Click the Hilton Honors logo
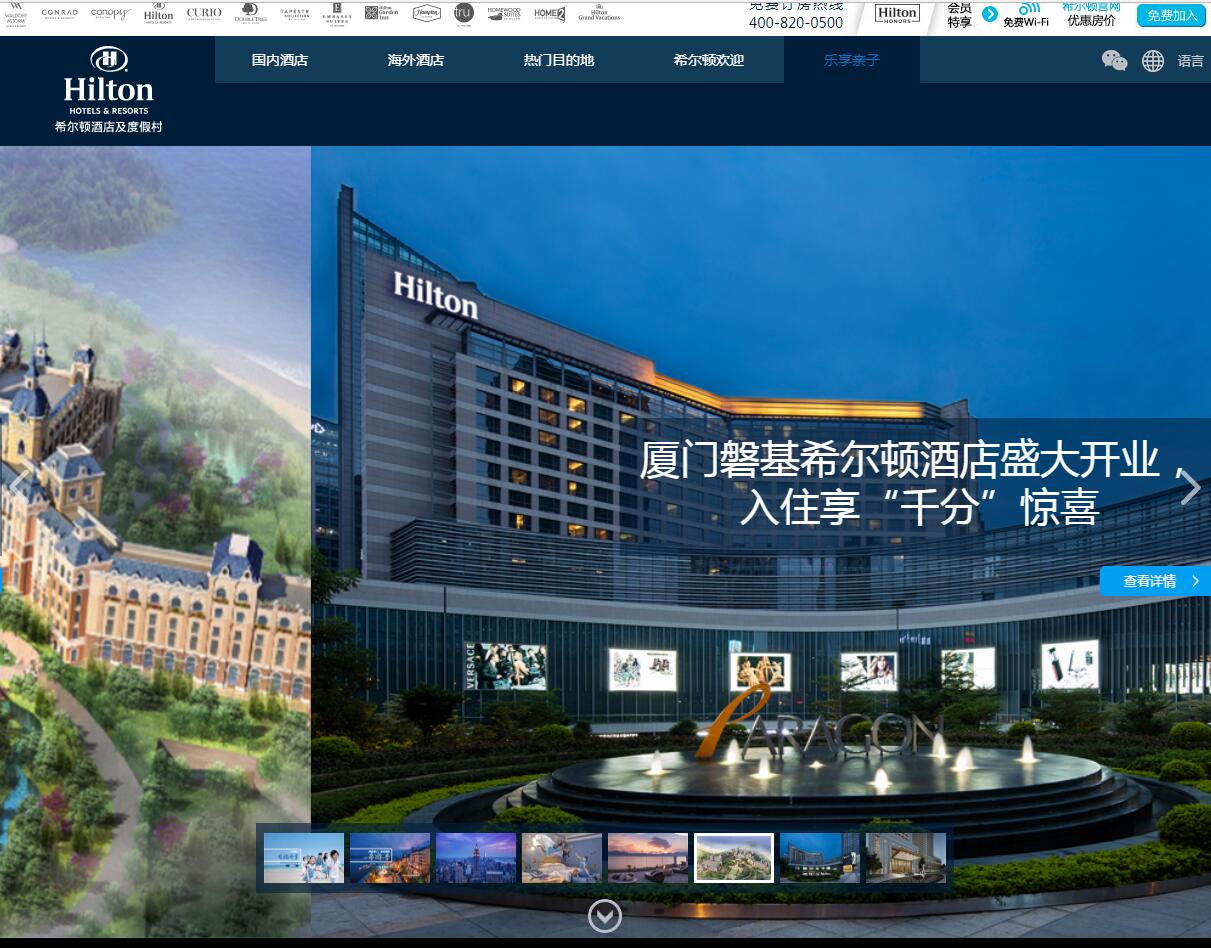1211x948 pixels. pos(897,13)
